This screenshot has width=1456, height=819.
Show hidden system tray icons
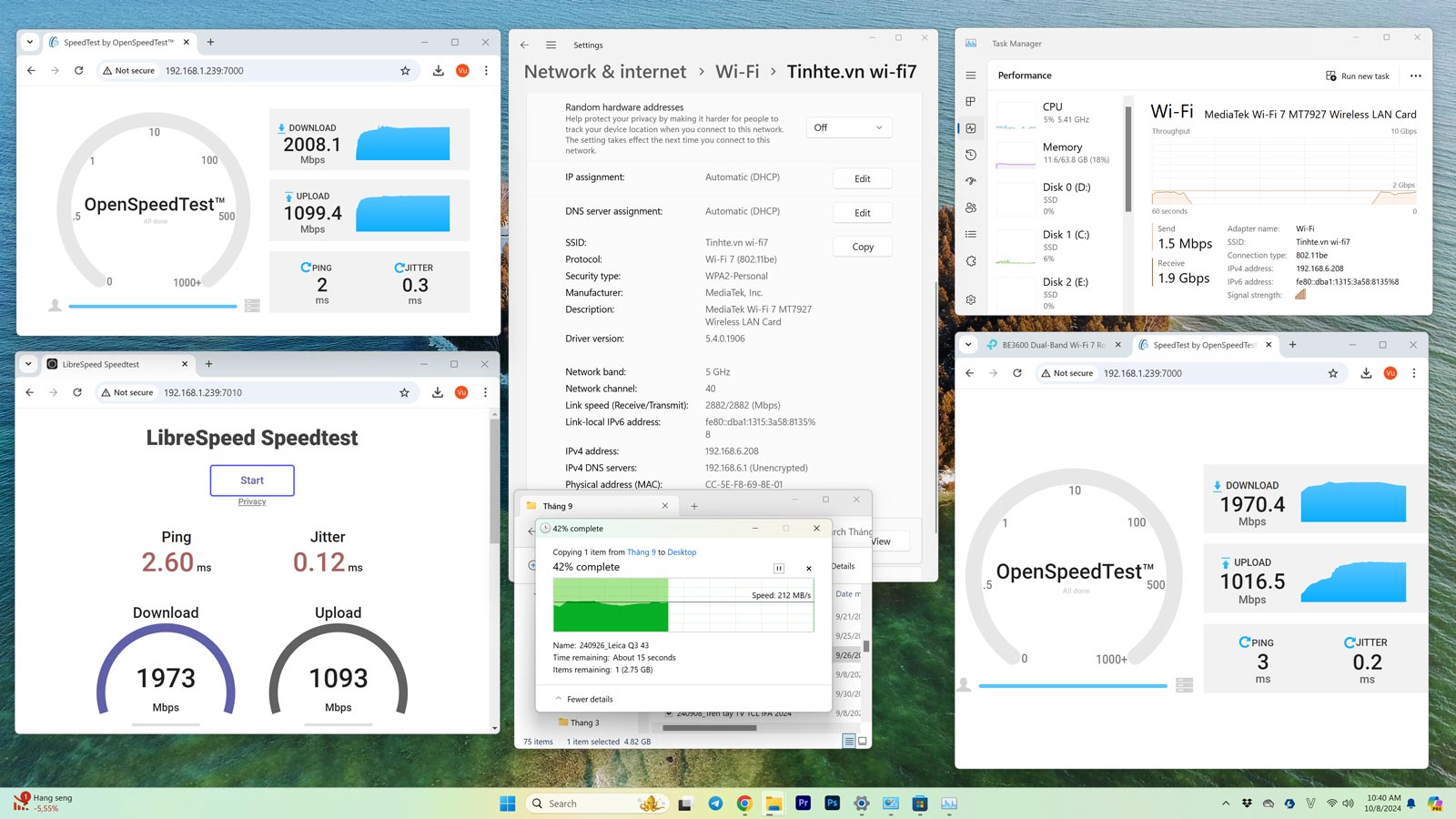(x=1226, y=804)
